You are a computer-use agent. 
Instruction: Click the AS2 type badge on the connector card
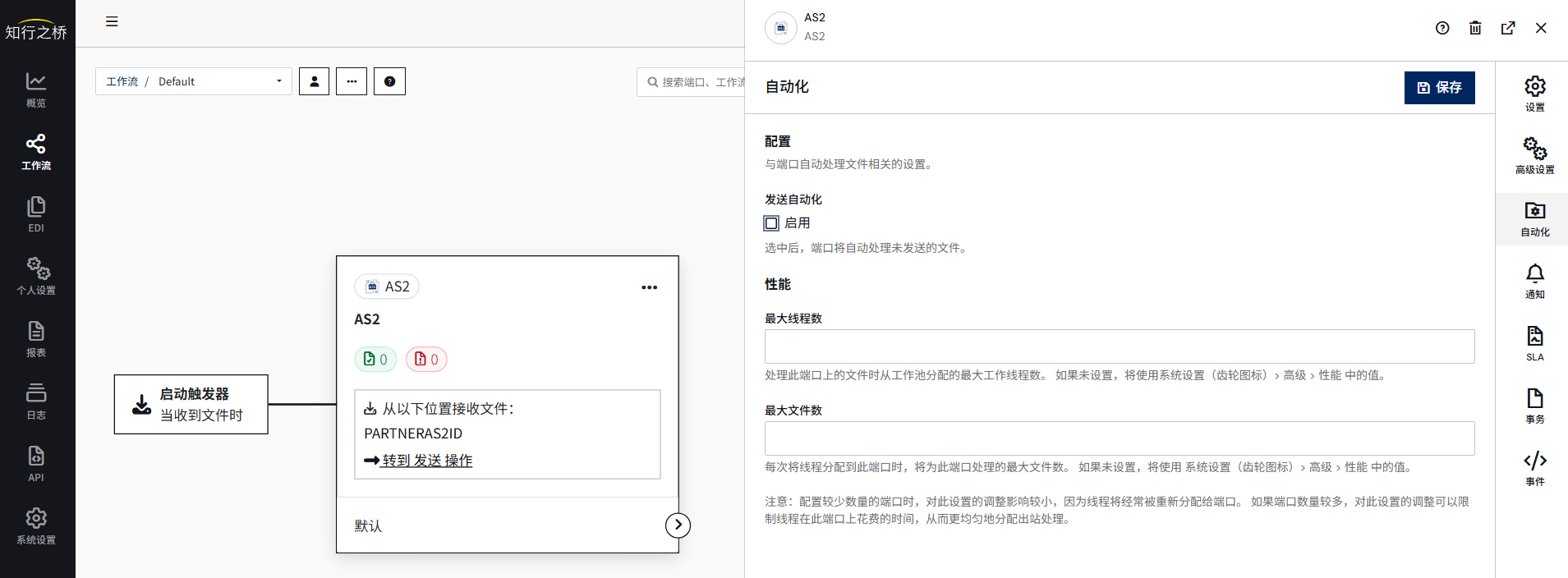tap(387, 287)
